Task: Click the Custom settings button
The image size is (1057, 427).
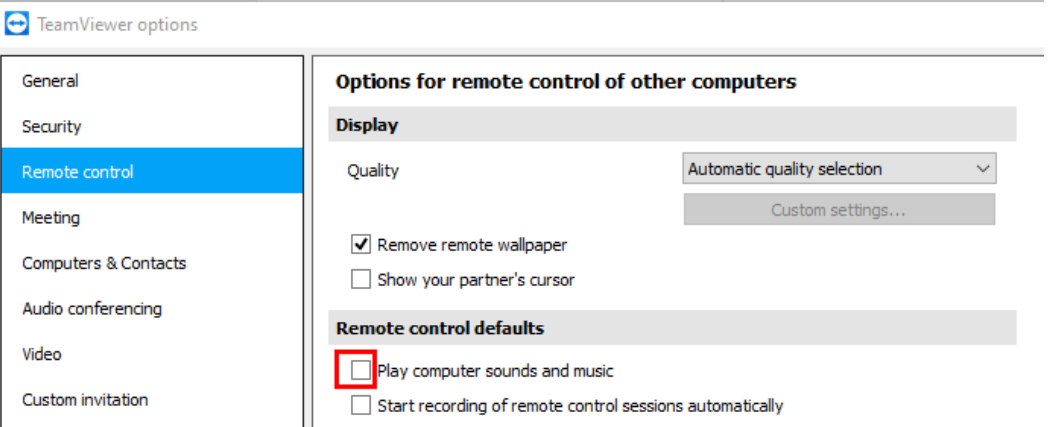Action: tap(839, 210)
